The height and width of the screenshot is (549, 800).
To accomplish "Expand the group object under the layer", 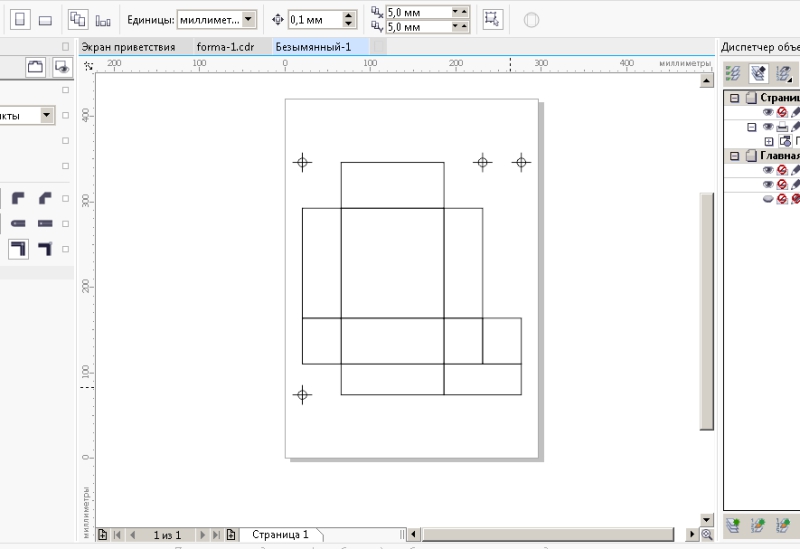I will pyautogui.click(x=769, y=141).
